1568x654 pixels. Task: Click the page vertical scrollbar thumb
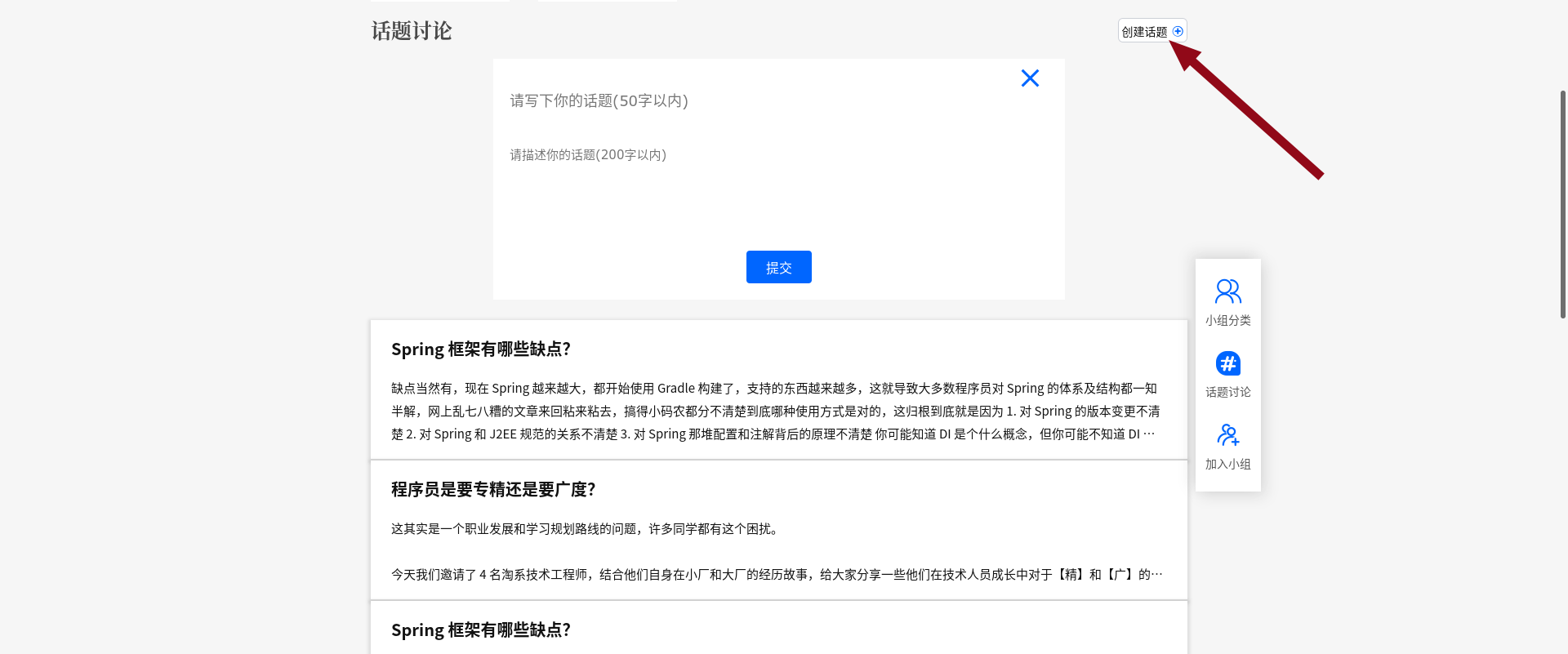[x=1563, y=204]
